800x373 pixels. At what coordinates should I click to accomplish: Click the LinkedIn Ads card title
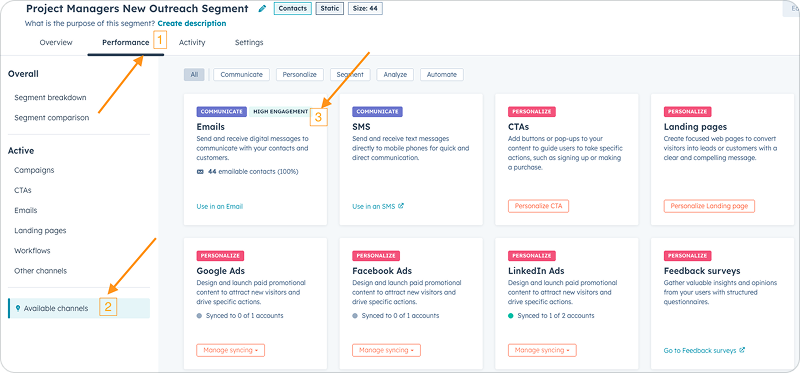tap(536, 271)
